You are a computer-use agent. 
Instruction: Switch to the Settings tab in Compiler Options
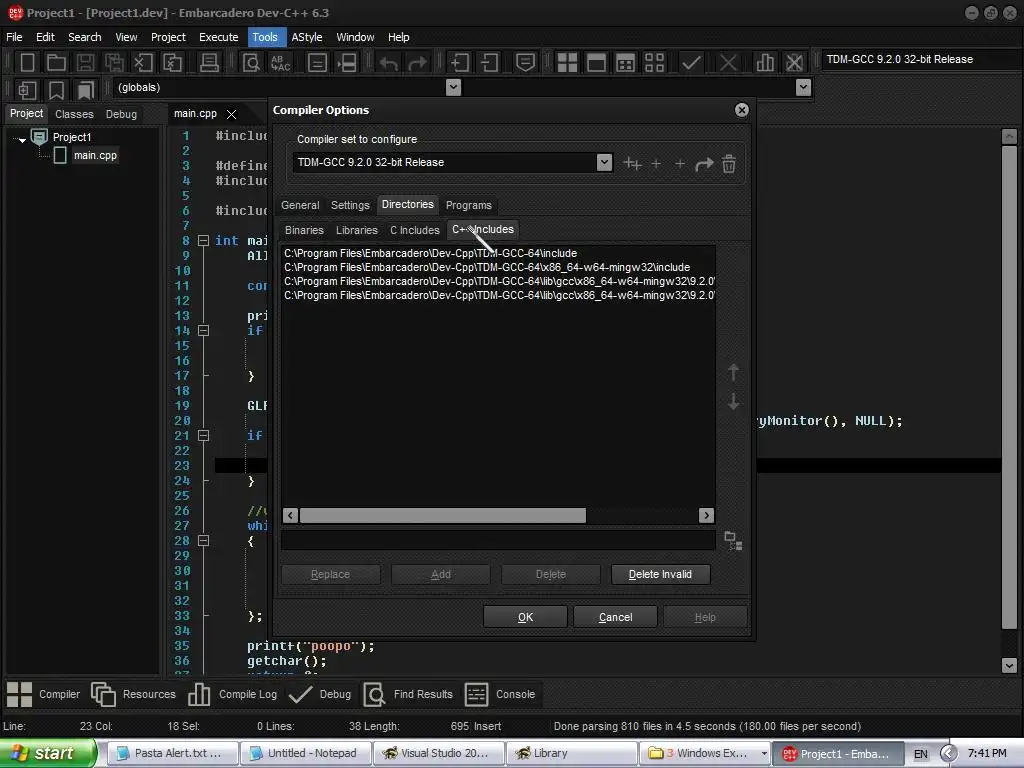pyautogui.click(x=350, y=205)
